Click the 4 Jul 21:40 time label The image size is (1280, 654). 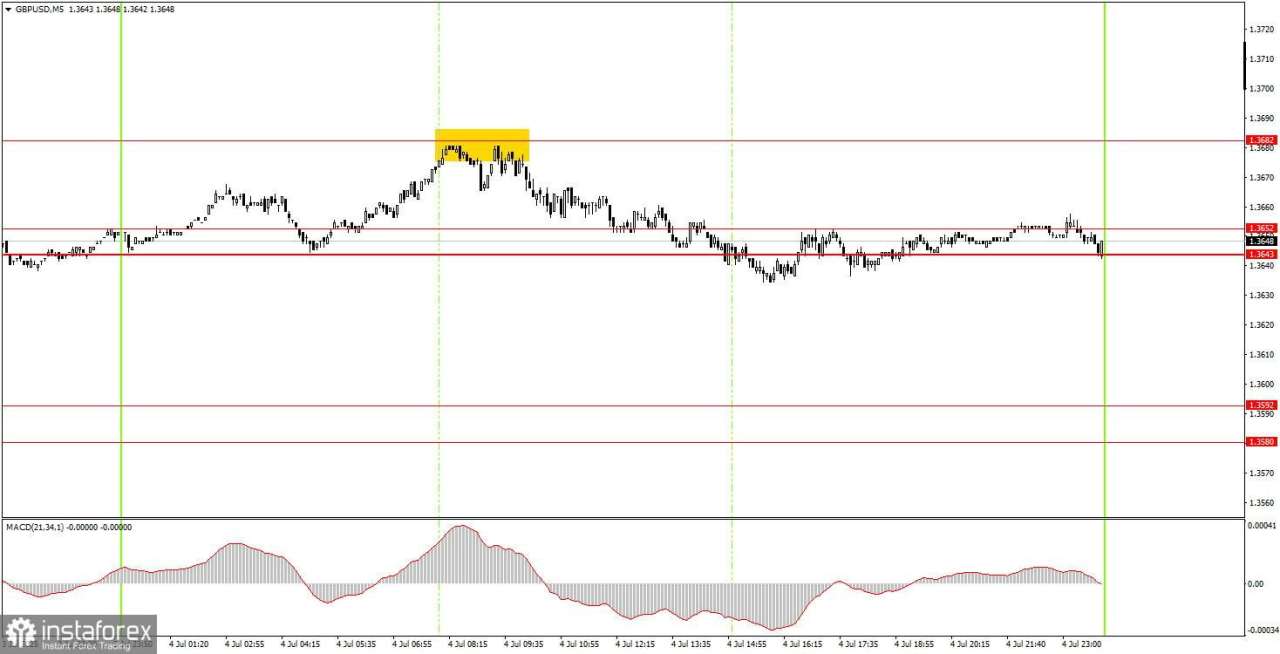tap(1028, 645)
